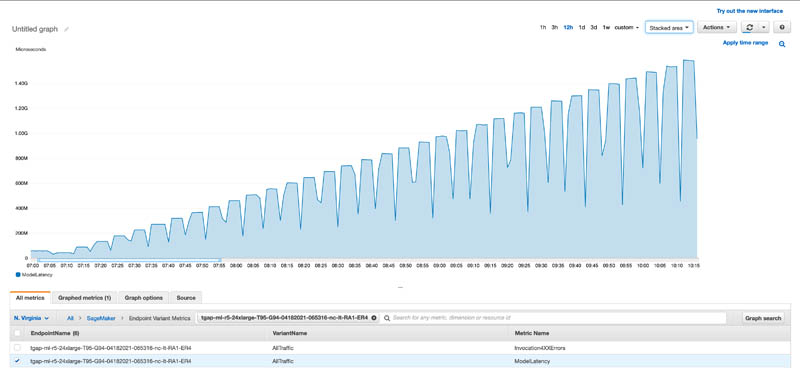Select the 1h time range
This screenshot has height=368, width=800.
pyautogui.click(x=543, y=28)
